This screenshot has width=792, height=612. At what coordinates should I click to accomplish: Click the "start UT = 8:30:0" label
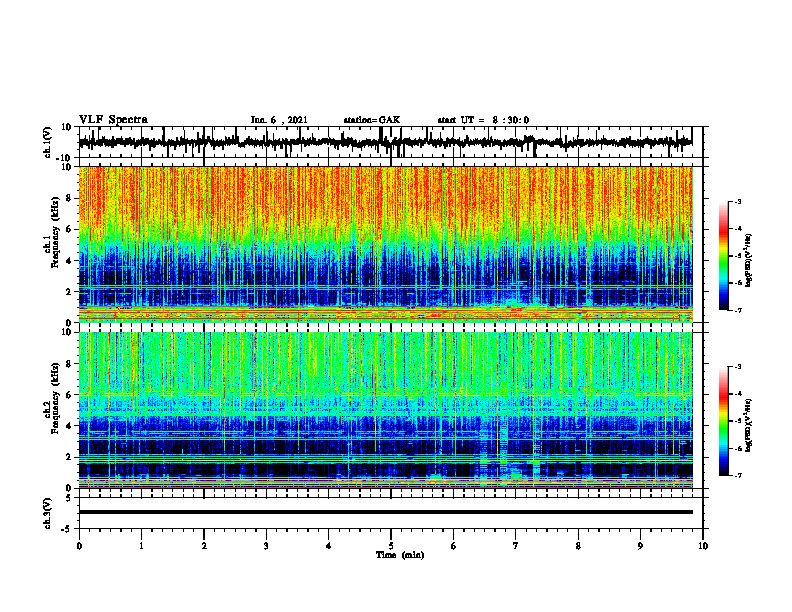coord(483,120)
